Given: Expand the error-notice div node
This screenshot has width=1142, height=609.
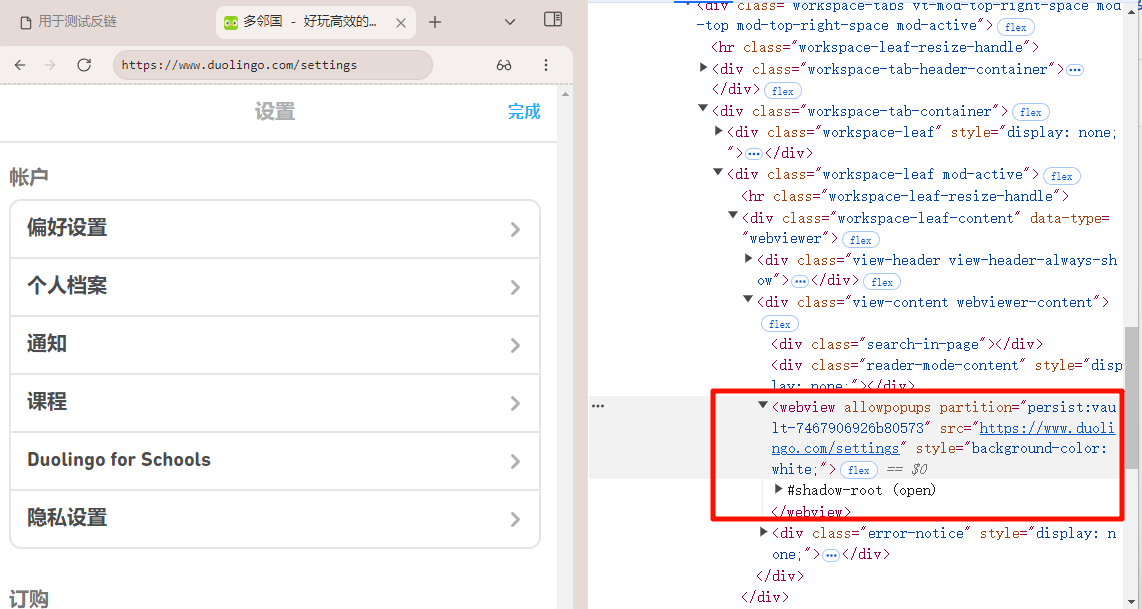Looking at the screenshot, I should click(x=764, y=533).
